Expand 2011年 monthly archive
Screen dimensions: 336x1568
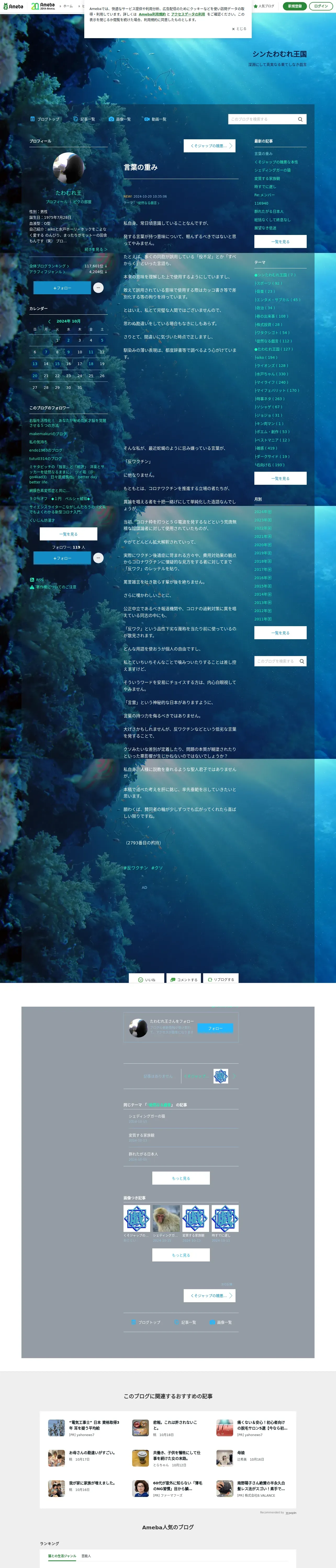(263, 619)
